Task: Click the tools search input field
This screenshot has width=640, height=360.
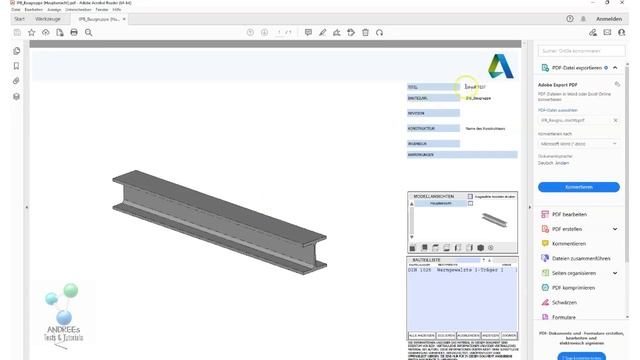Action: (581, 51)
